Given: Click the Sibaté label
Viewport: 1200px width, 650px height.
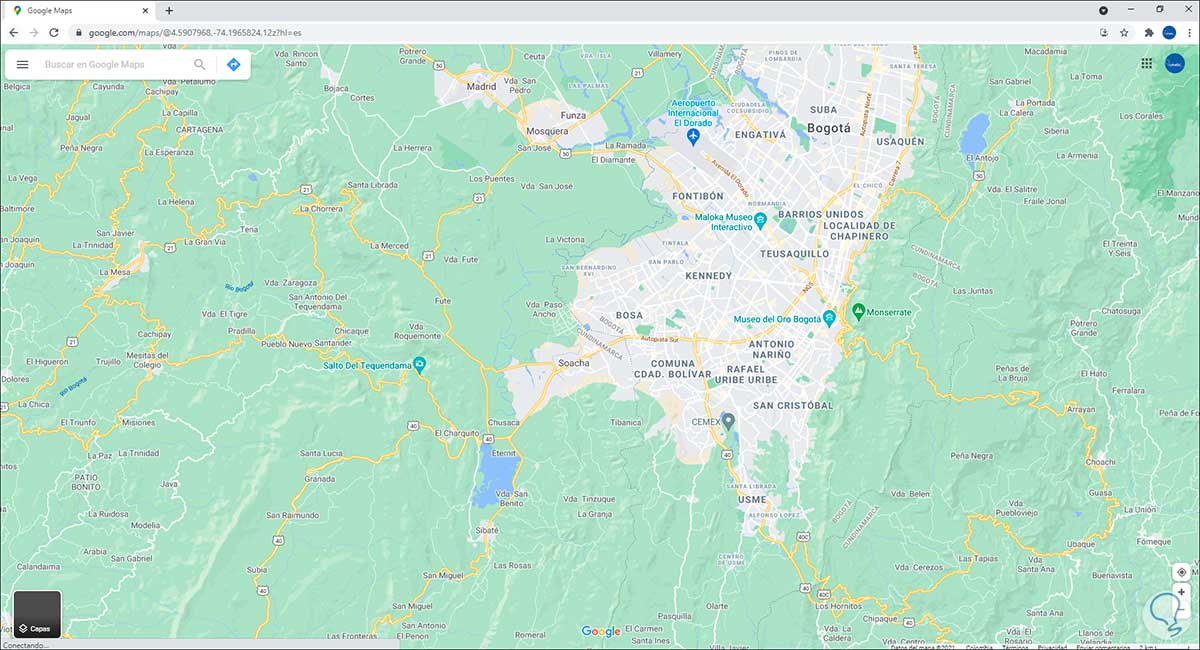Looking at the screenshot, I should click(x=487, y=530).
